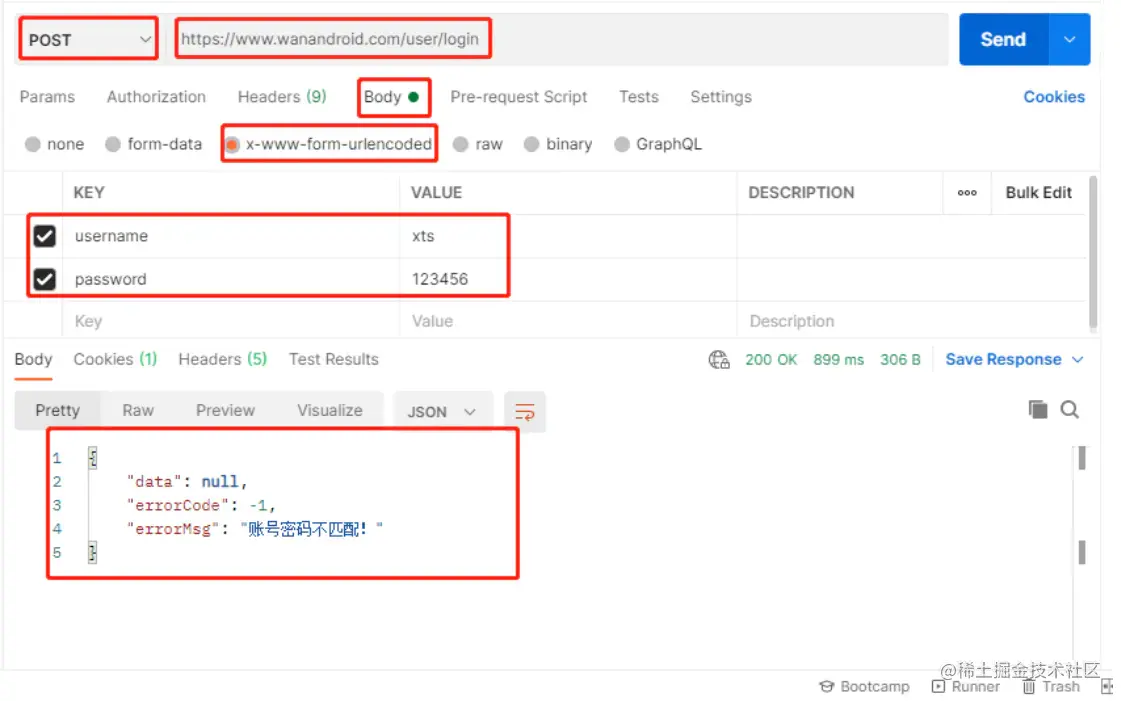Open the request Settings tab
Image resolution: width=1121 pixels, height=701 pixels.
[721, 96]
